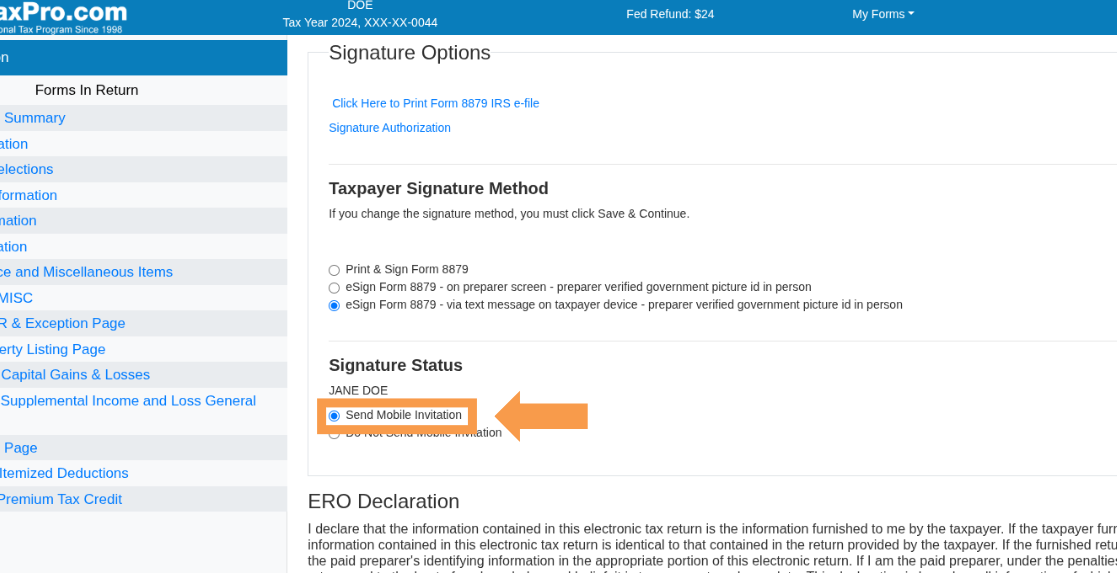Image resolution: width=1117 pixels, height=573 pixels.
Task: Open Itemized Deductions in sidebar
Action: (63, 474)
